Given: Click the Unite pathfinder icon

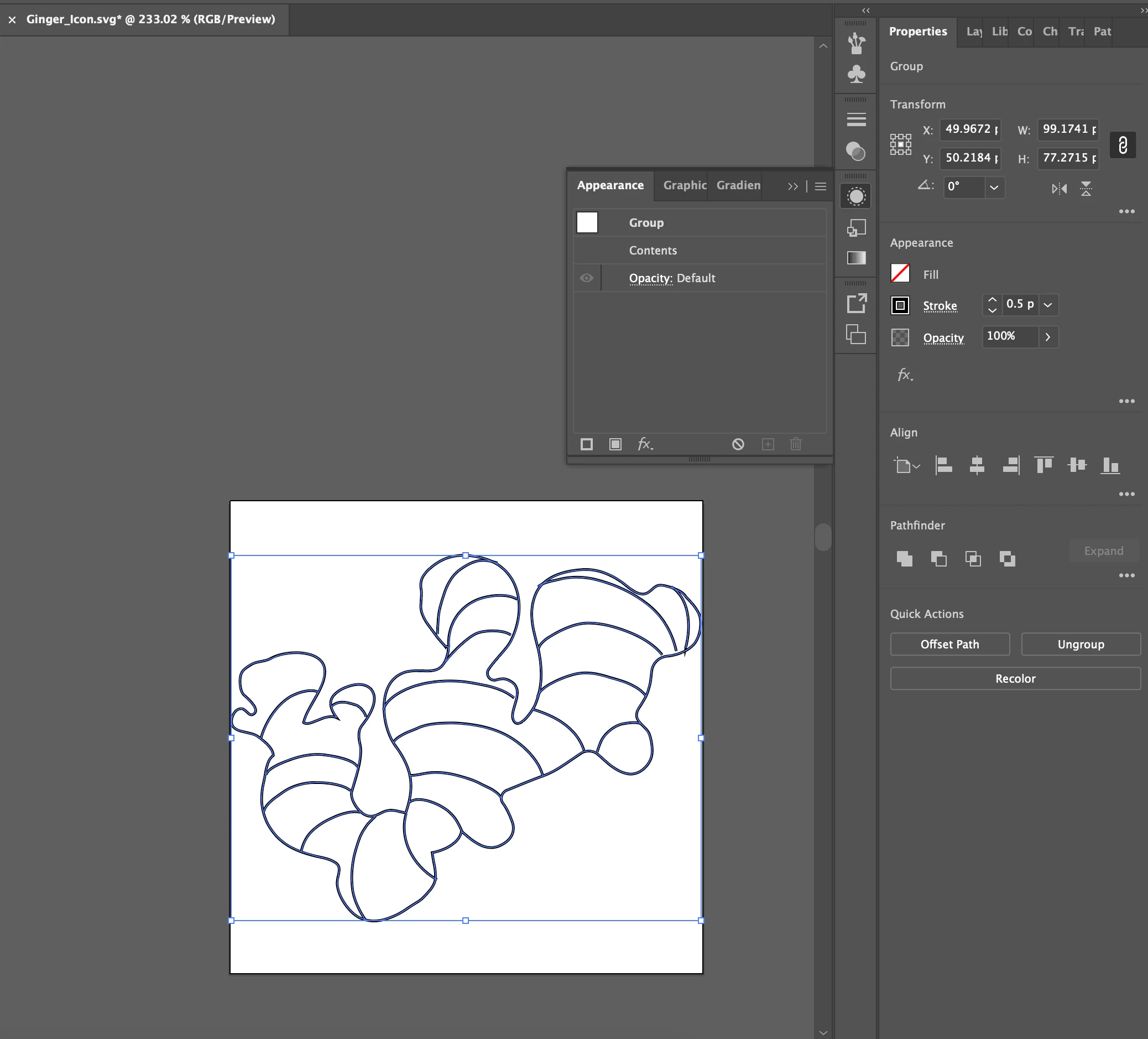Looking at the screenshot, I should click(904, 559).
